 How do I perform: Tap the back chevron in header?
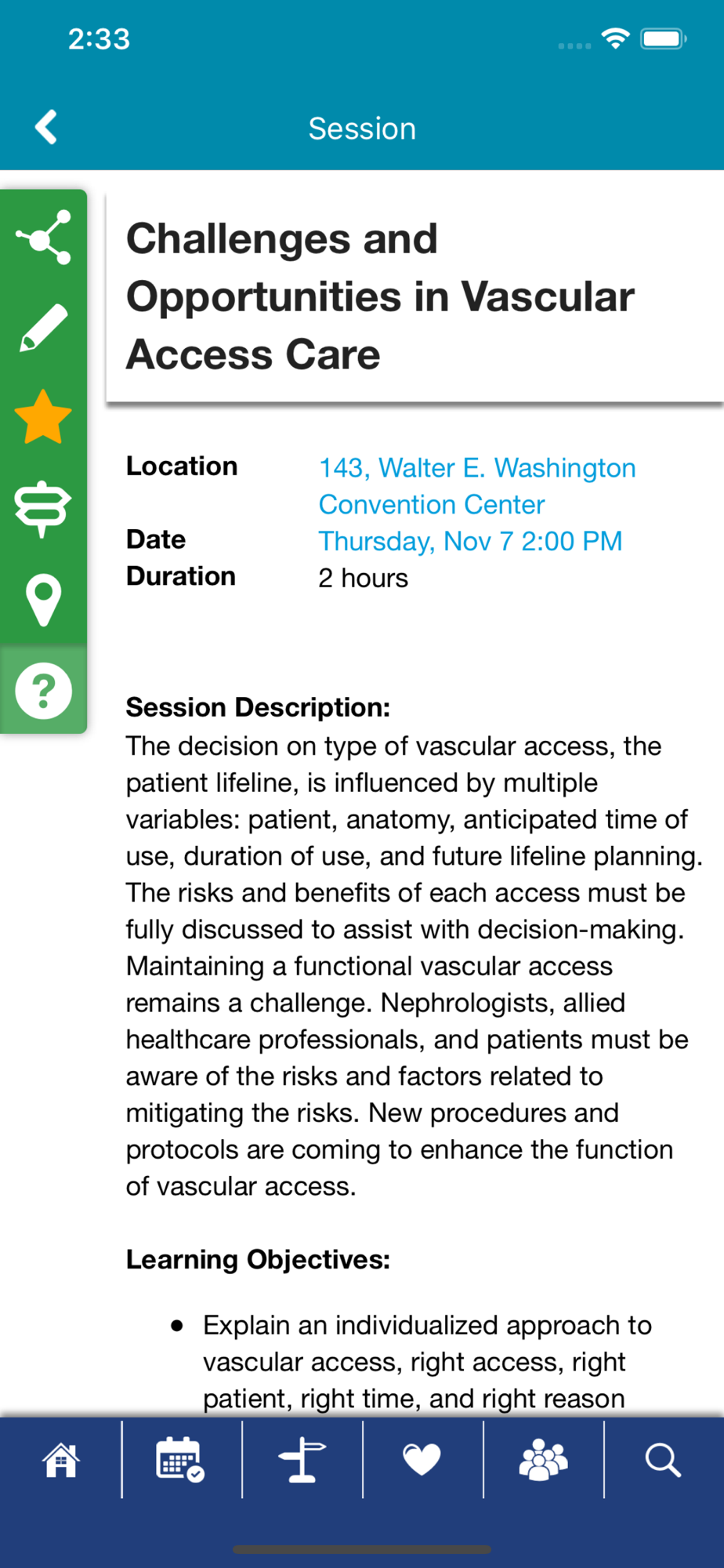tap(46, 127)
